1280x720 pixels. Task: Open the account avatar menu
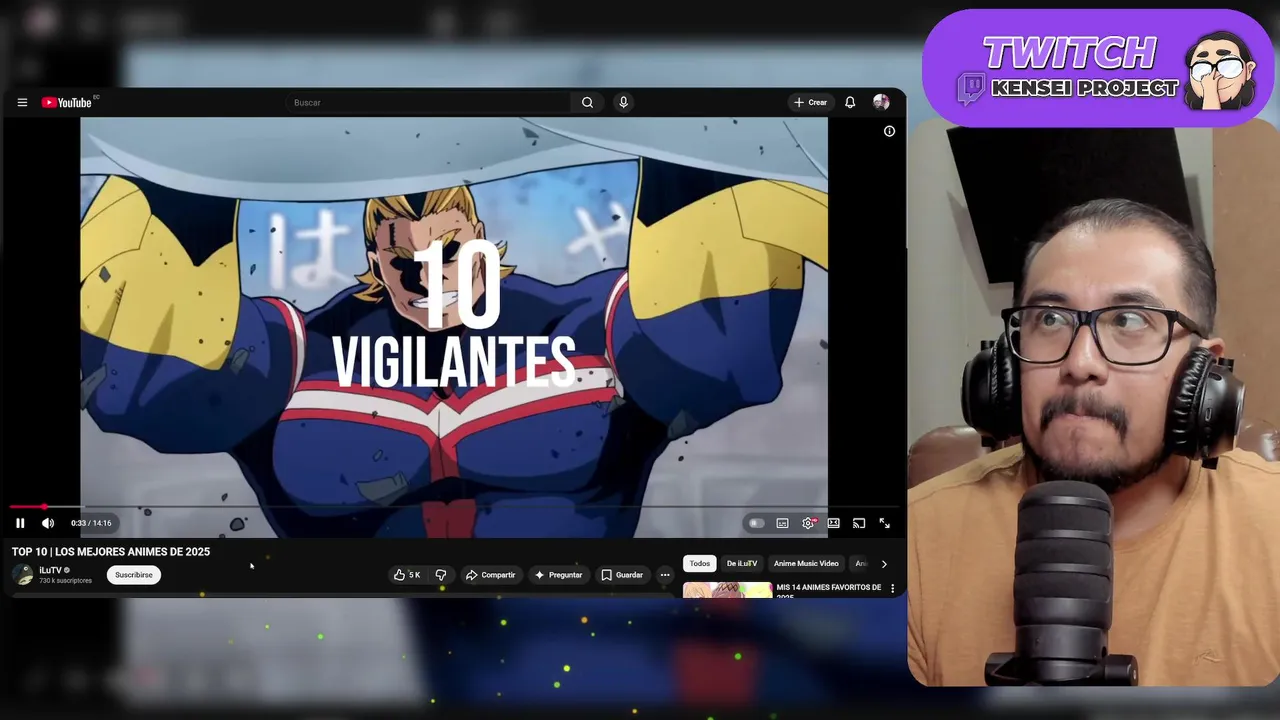tap(881, 102)
